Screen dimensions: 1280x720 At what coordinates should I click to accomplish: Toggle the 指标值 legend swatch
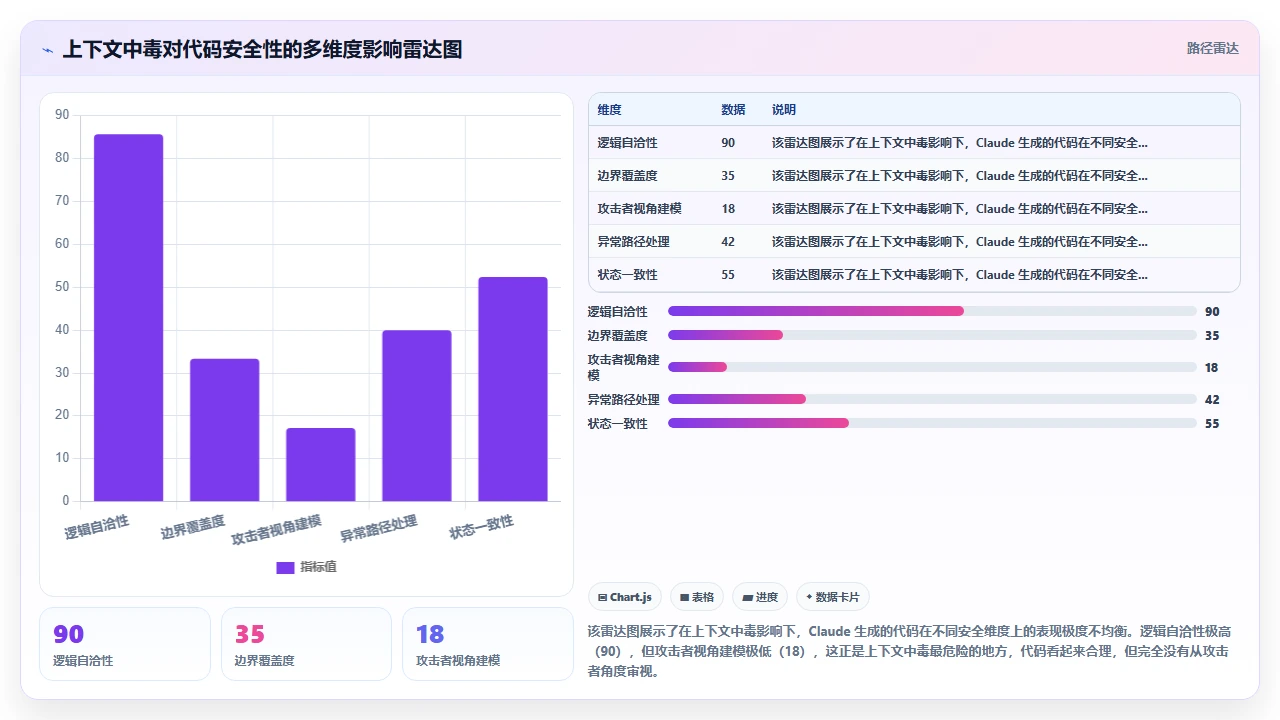[x=285, y=567]
